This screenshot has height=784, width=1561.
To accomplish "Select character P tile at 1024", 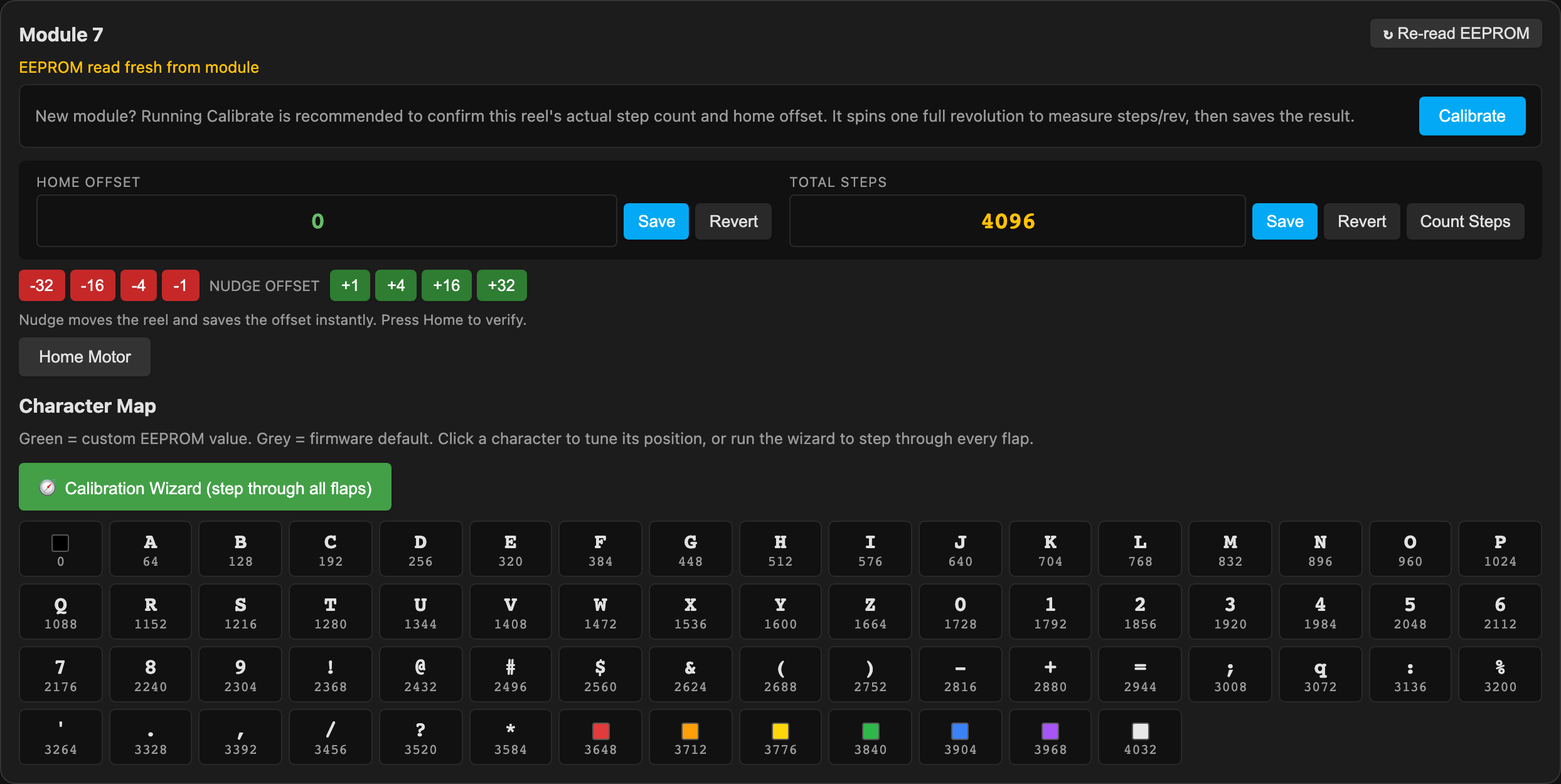I will 1500,549.
